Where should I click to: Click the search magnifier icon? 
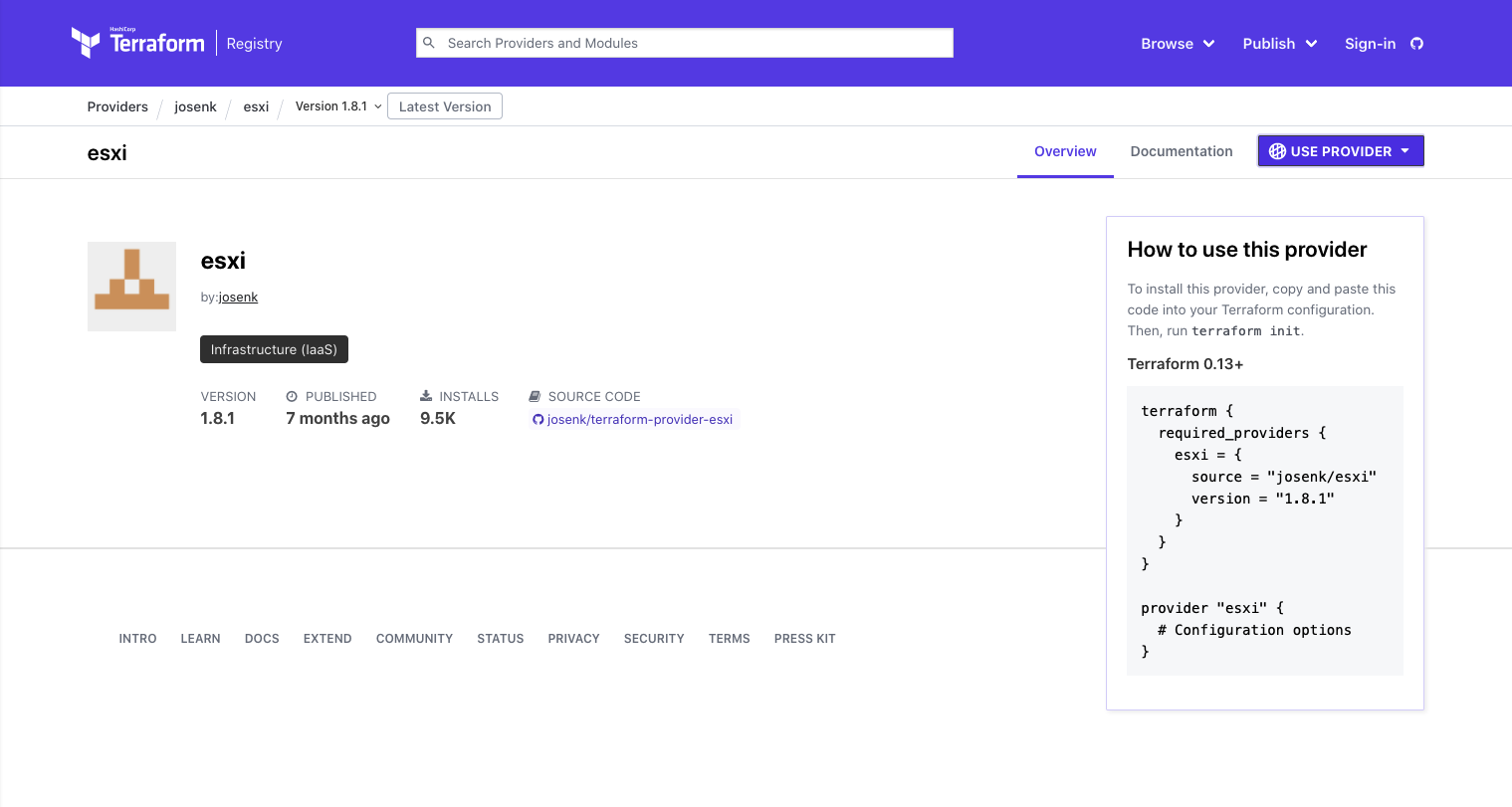point(429,43)
